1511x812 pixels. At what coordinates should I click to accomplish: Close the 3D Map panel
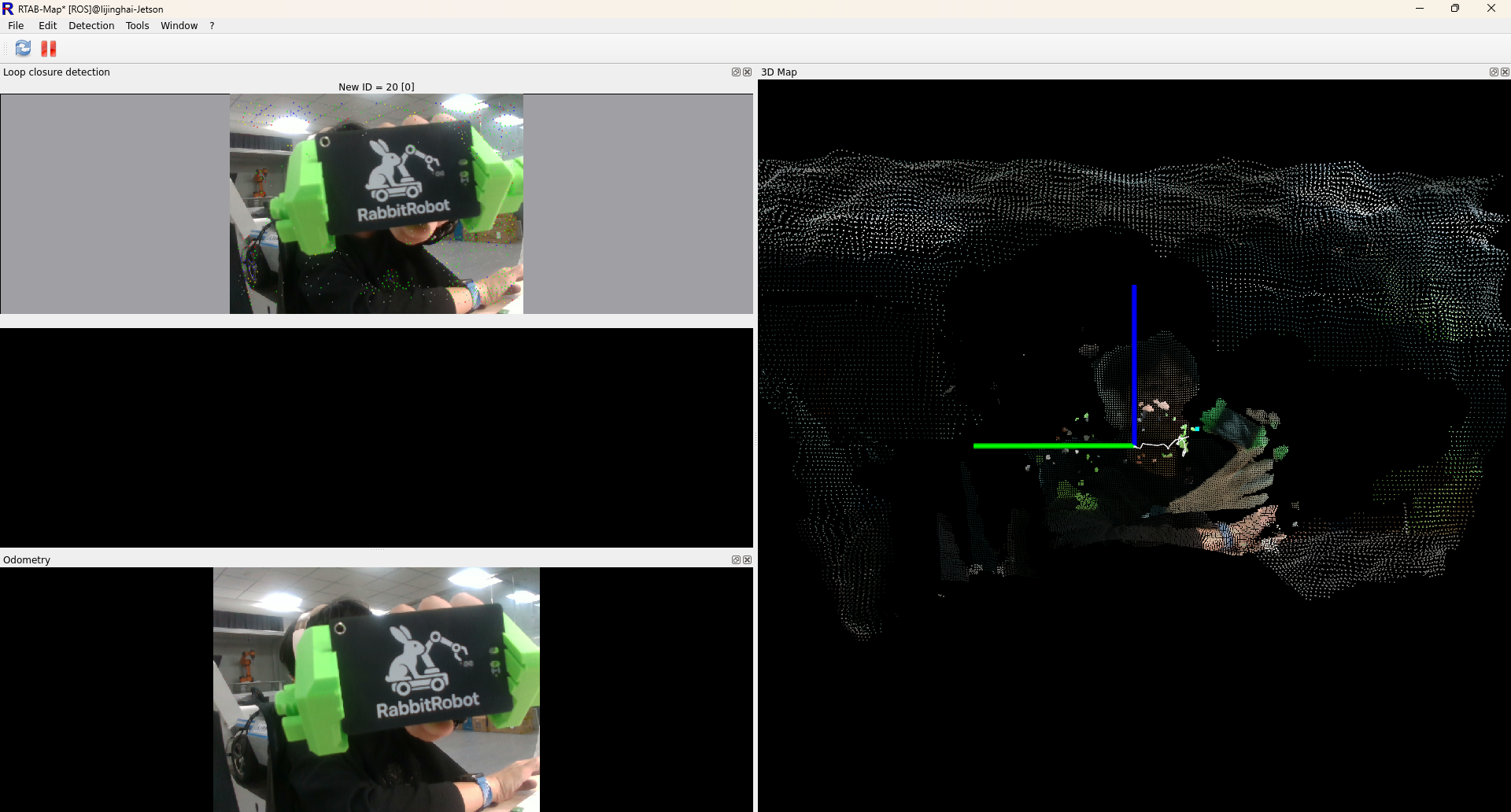(x=1505, y=72)
